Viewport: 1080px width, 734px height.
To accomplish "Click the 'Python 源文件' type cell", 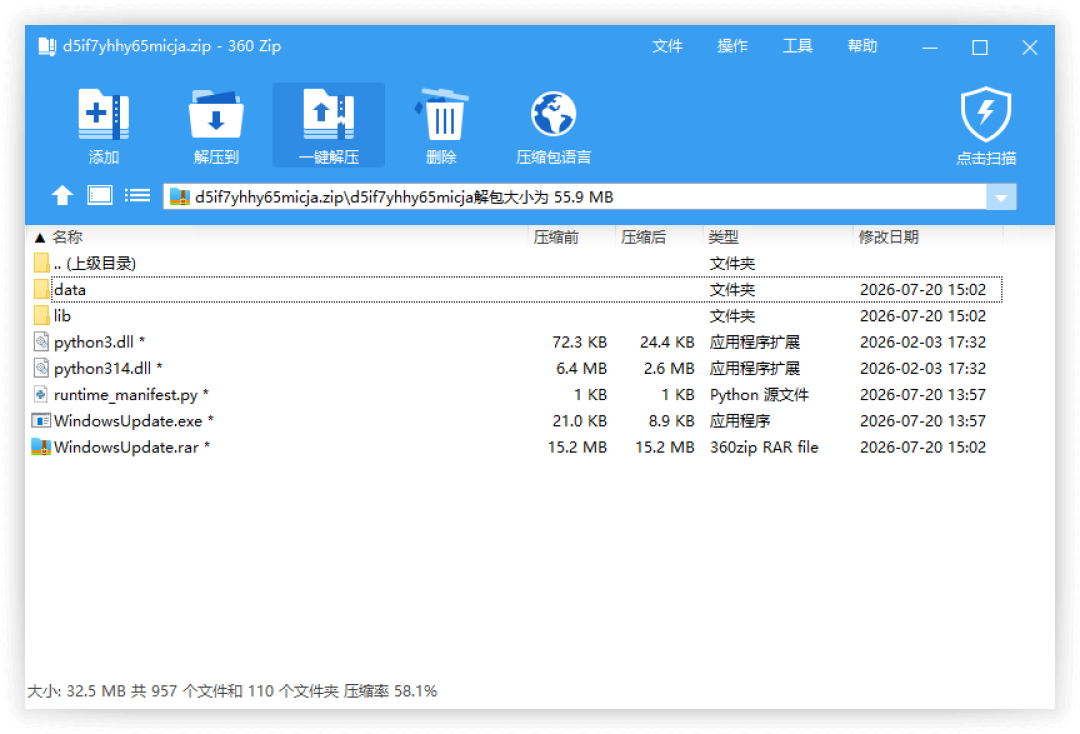I will tap(759, 395).
